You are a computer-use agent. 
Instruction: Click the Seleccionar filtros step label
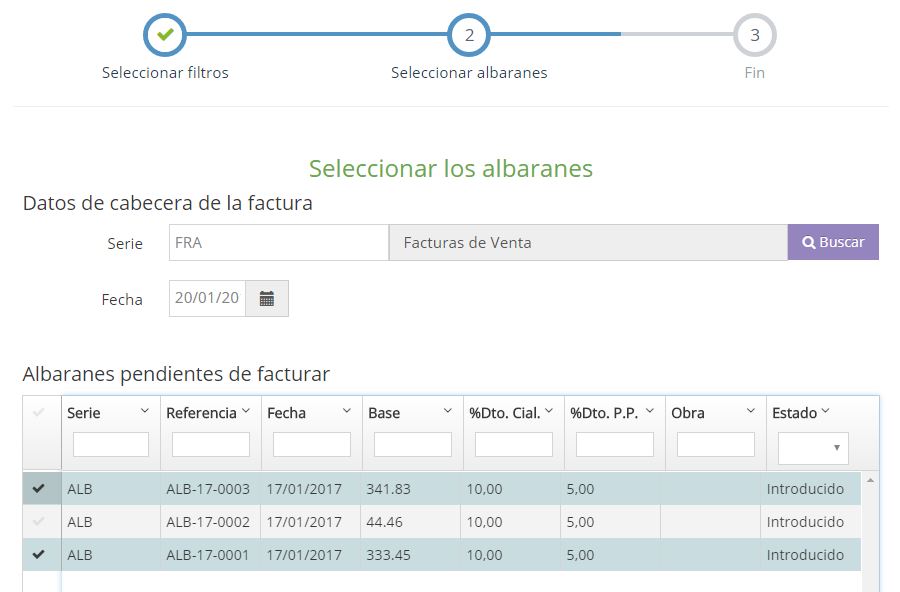coord(165,73)
